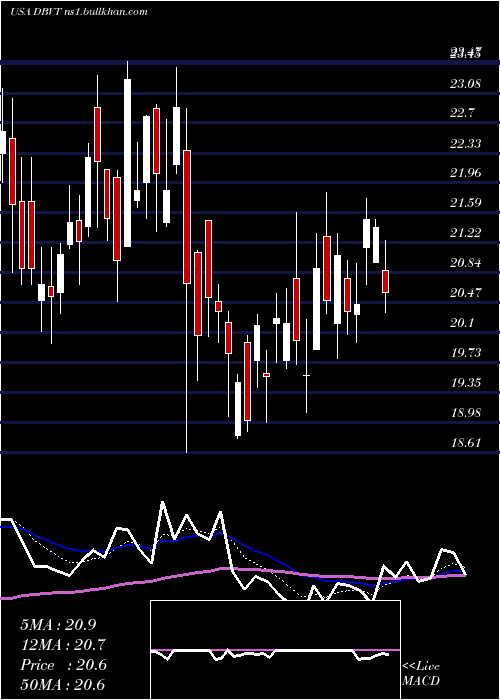Click the Price : 20.6 value

click(x=63, y=665)
